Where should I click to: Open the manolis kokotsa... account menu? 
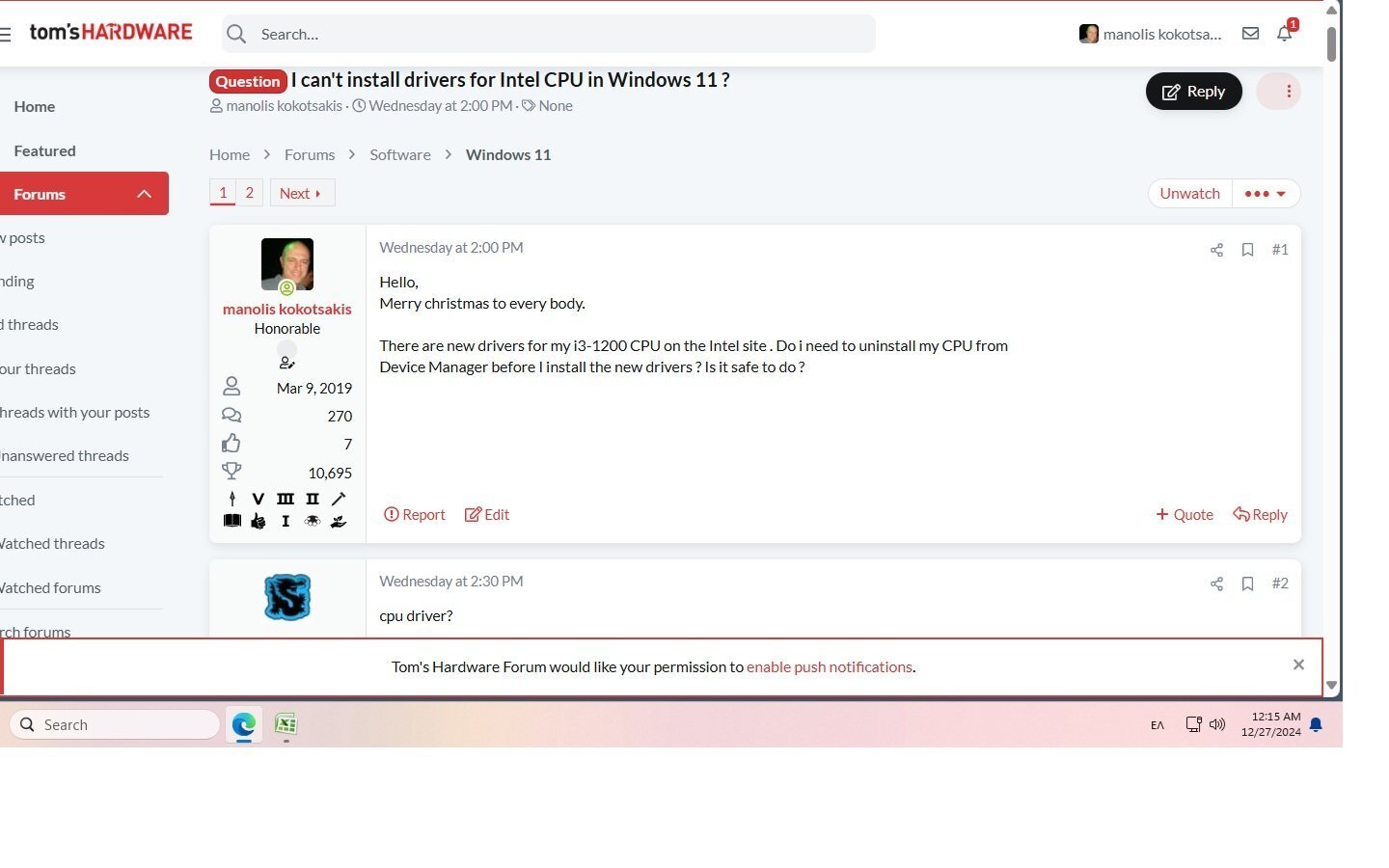coord(1151,34)
